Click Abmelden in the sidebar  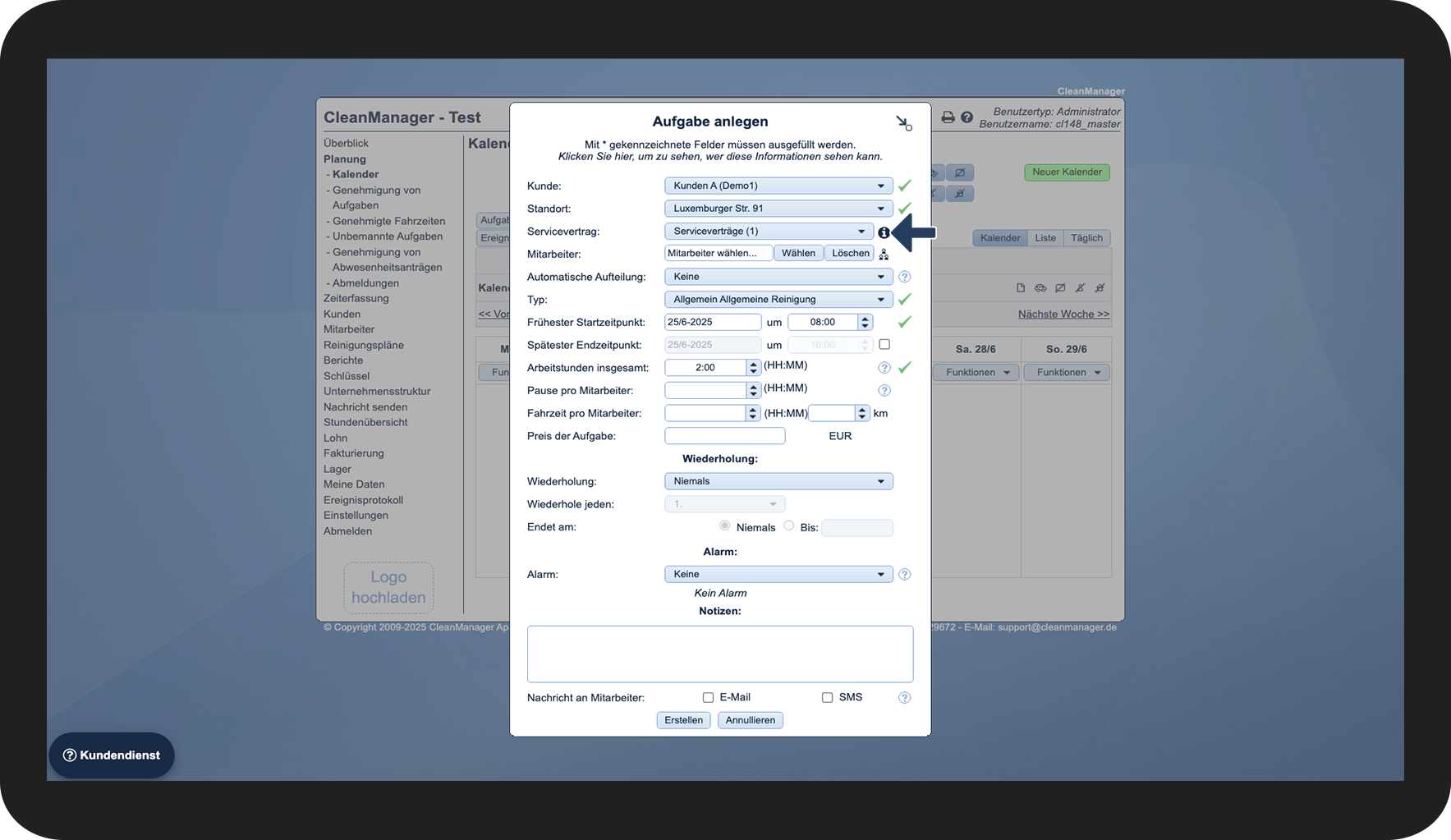347,531
